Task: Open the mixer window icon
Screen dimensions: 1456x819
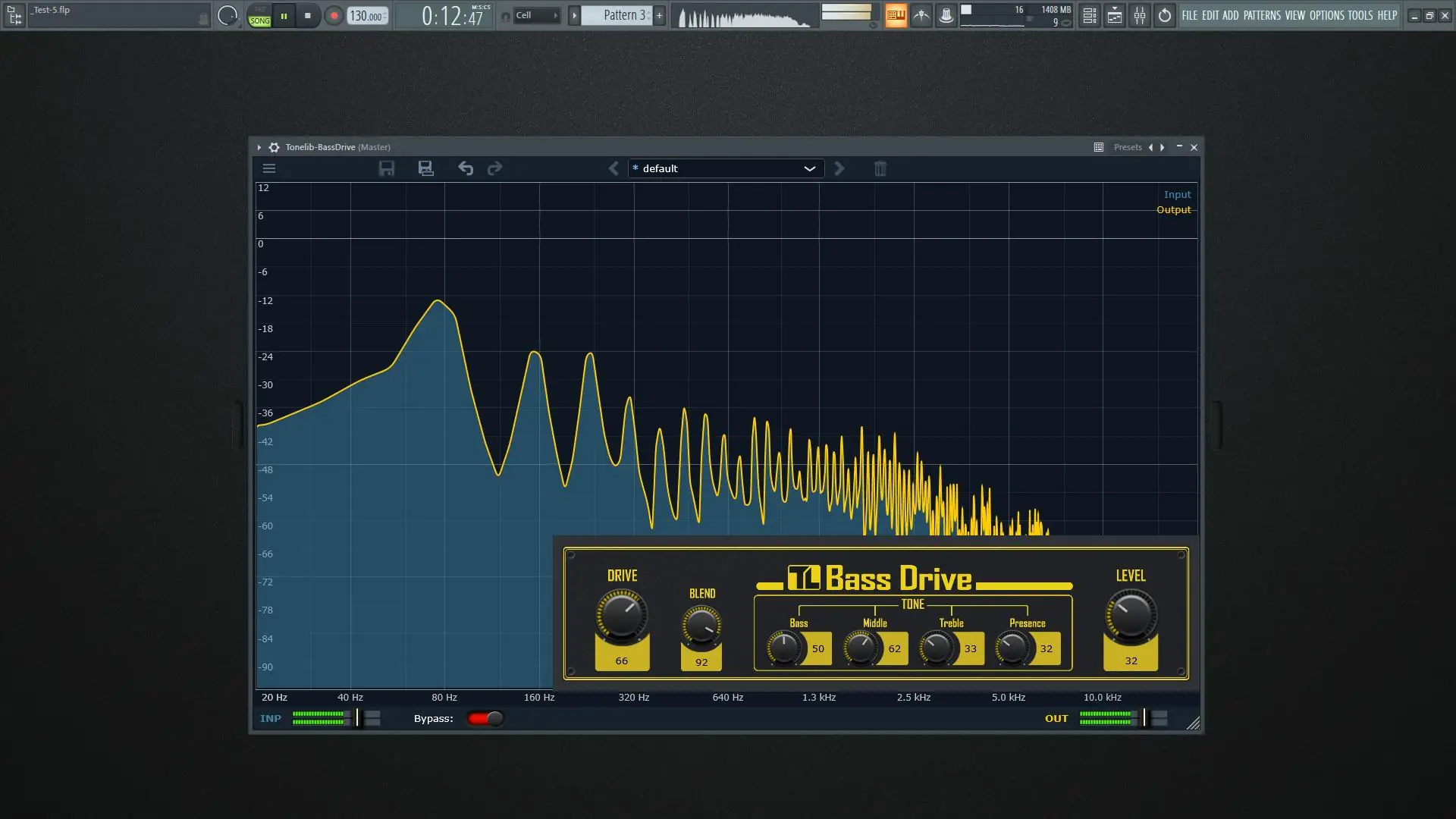Action: 1139,15
